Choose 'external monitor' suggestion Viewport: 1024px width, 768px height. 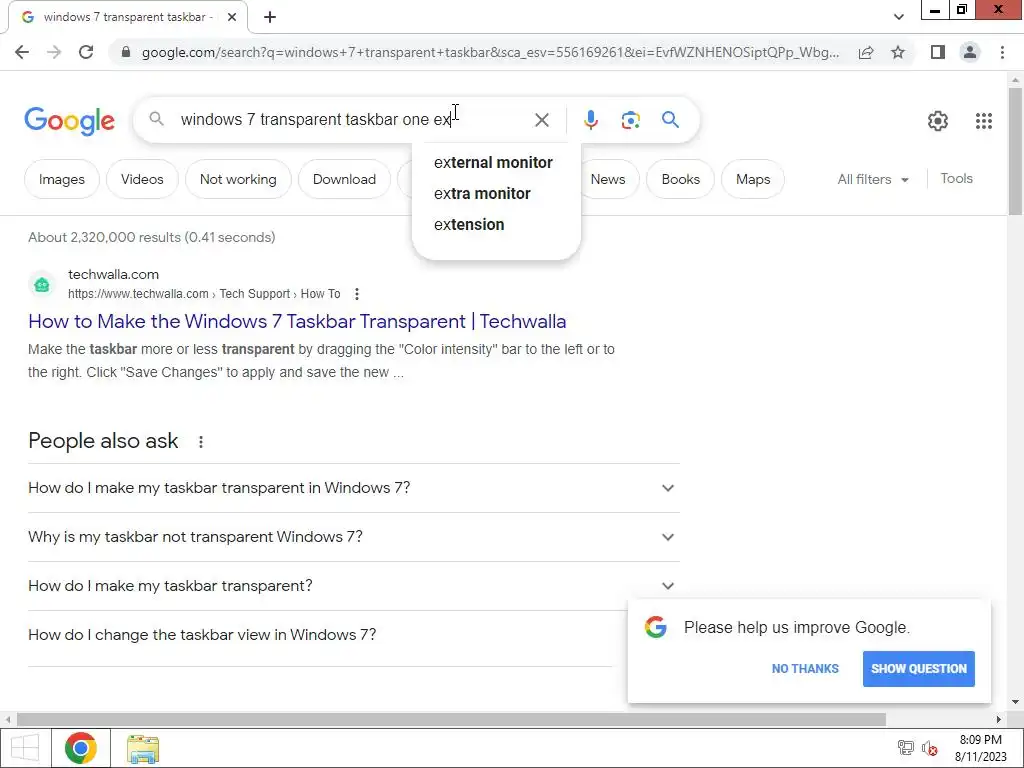(493, 163)
